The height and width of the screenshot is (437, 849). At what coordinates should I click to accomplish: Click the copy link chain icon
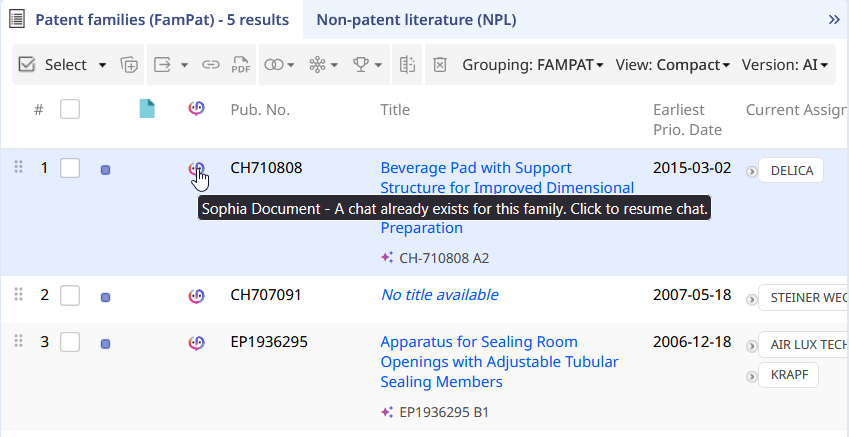point(211,65)
